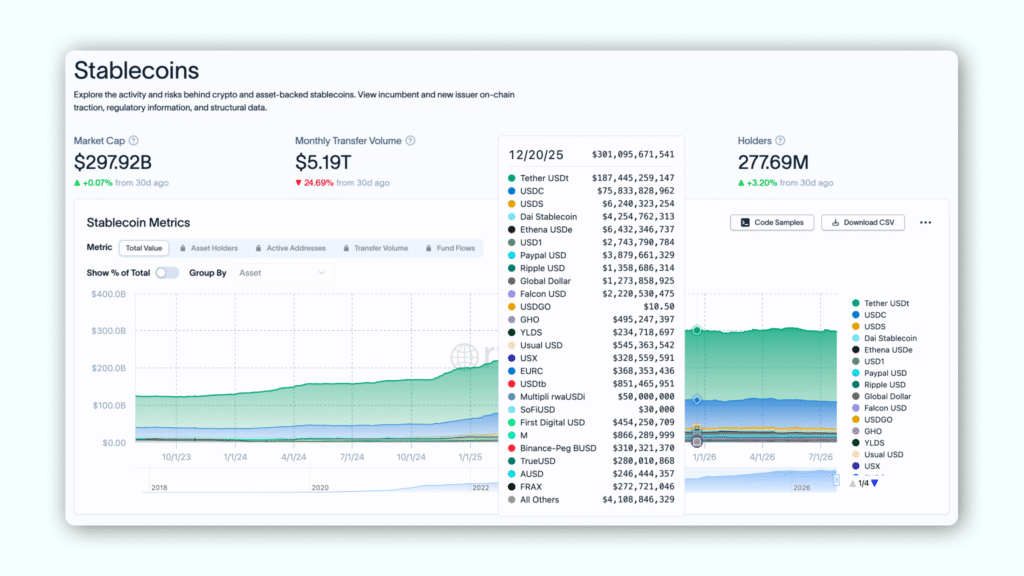This screenshot has height=576, width=1024.
Task: Toggle Ethena USDe series in chart legend
Action: click(882, 350)
